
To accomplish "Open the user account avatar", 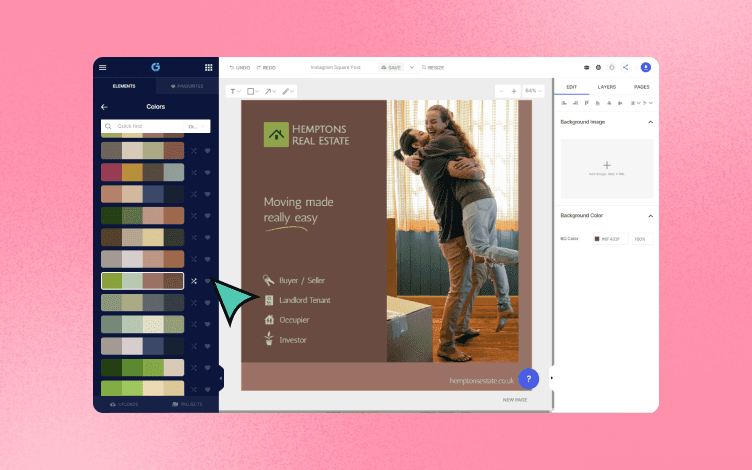I will coord(646,68).
